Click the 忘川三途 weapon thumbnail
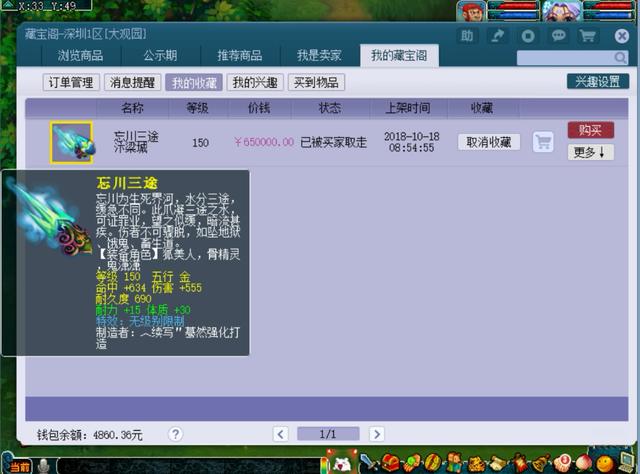 [x=71, y=142]
